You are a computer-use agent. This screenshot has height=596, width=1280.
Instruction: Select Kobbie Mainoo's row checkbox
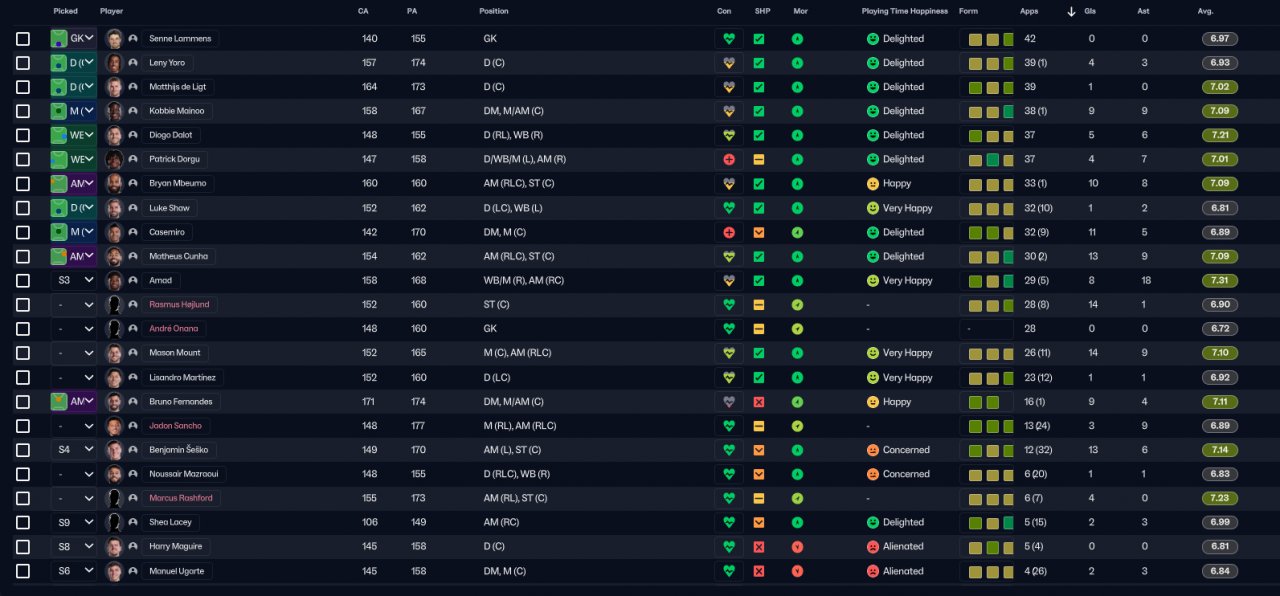pyautogui.click(x=23, y=111)
